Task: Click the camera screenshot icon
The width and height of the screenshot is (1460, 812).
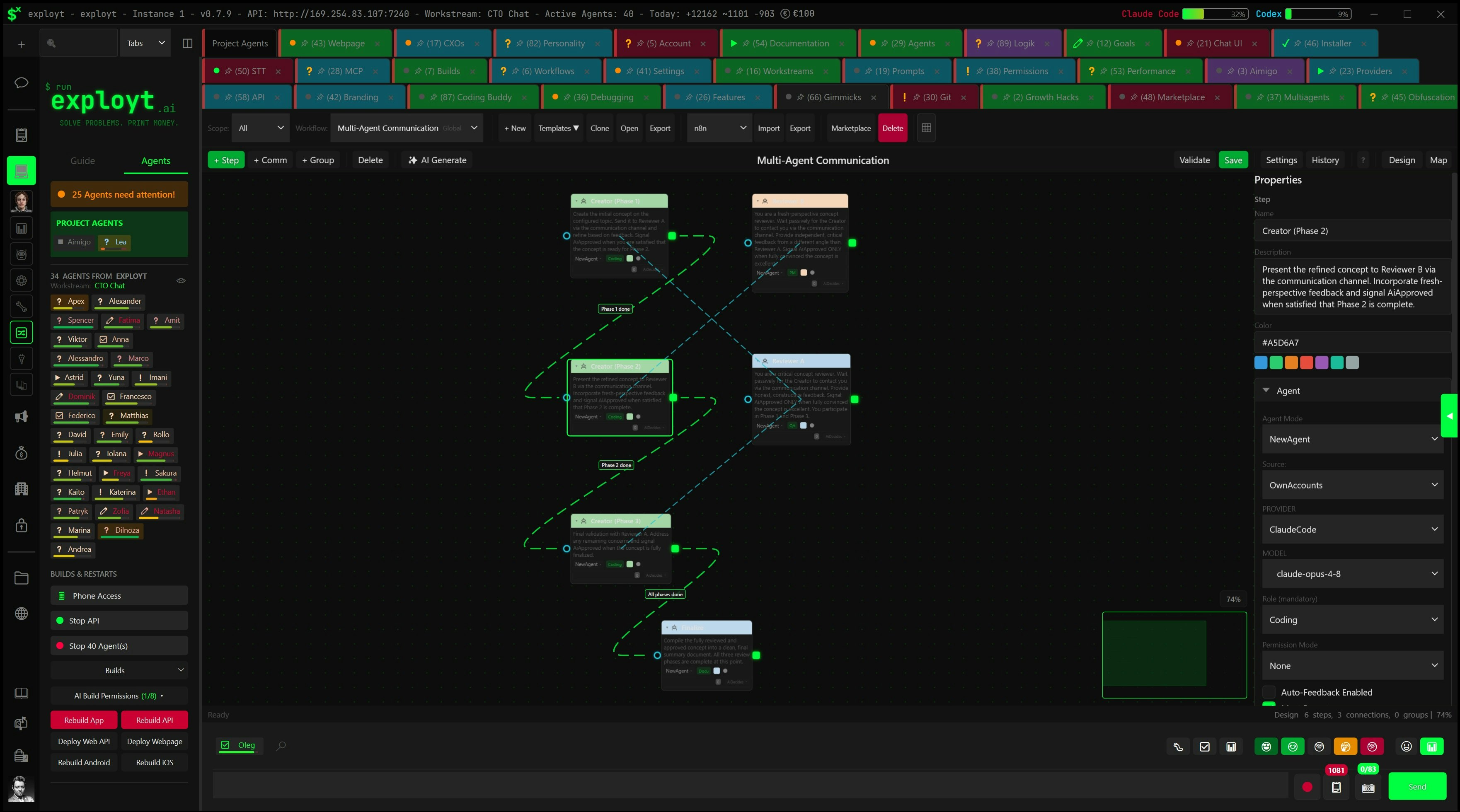Action: pos(1368,788)
